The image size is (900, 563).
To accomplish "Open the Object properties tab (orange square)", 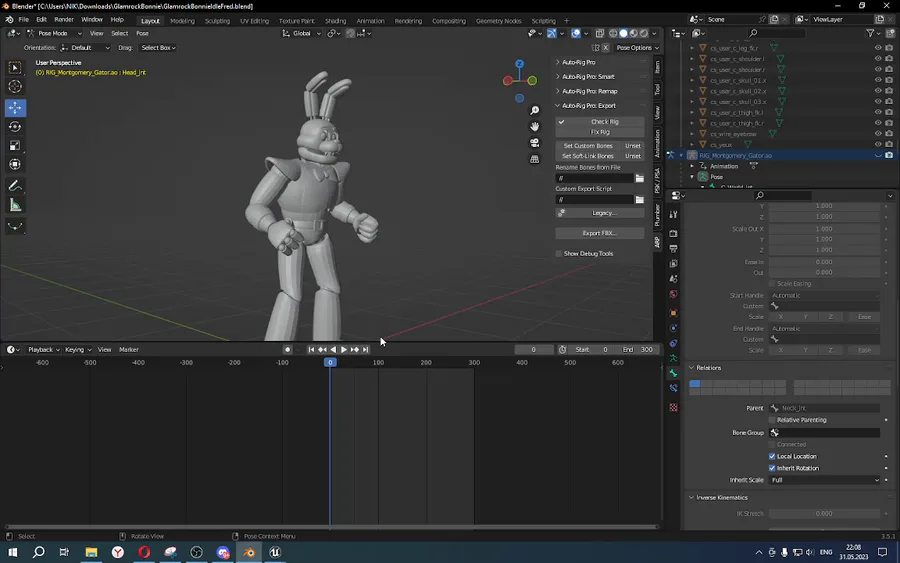I will 673,313.
